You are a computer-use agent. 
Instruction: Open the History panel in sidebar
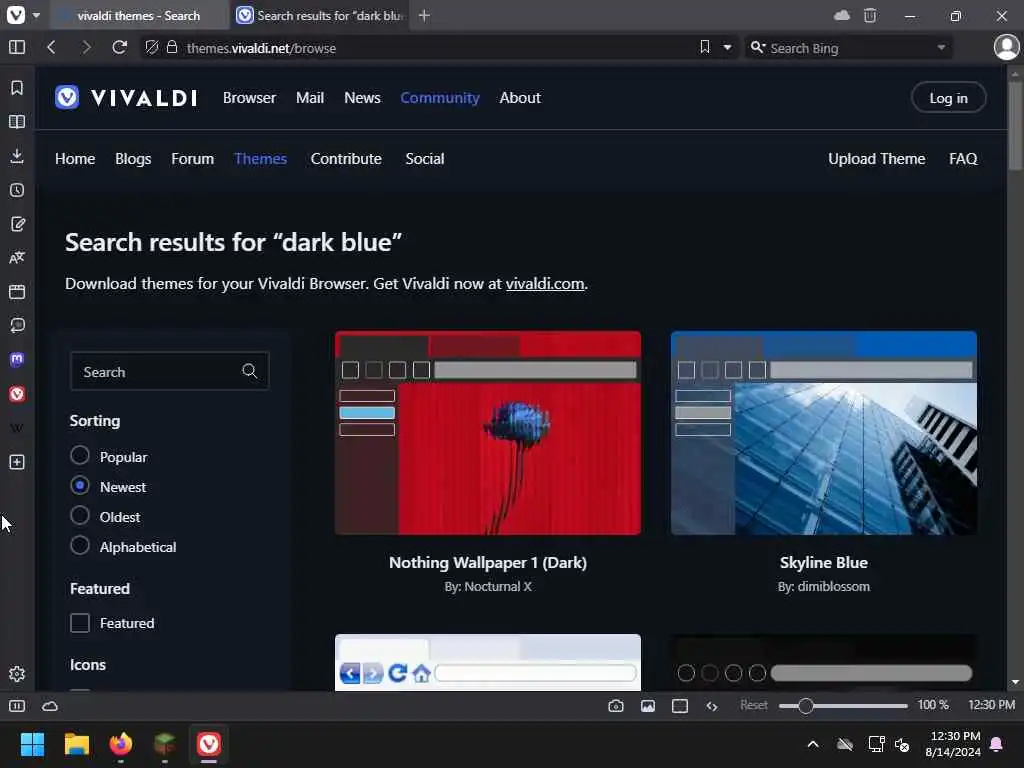click(17, 190)
